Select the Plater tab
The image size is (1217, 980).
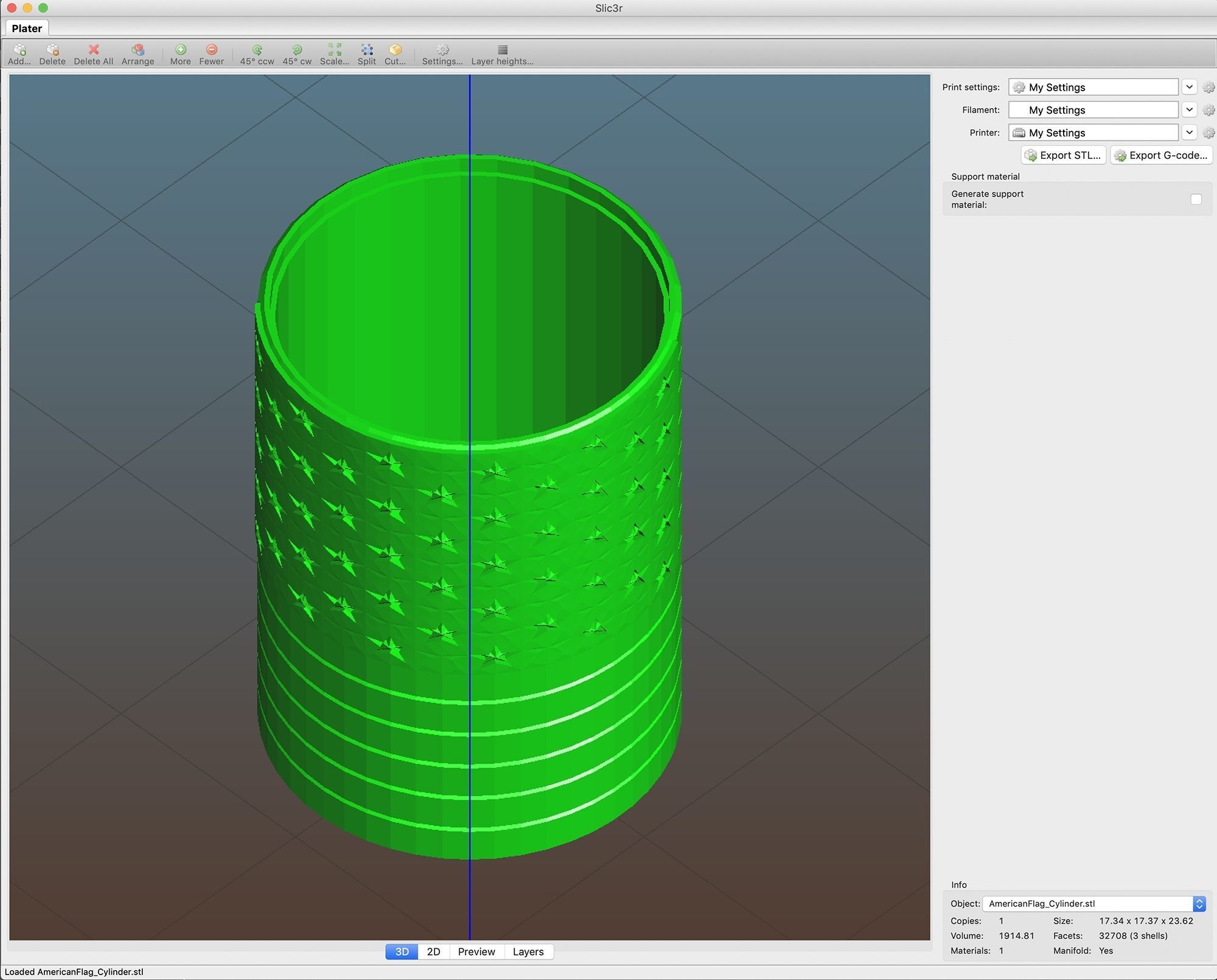tap(27, 28)
